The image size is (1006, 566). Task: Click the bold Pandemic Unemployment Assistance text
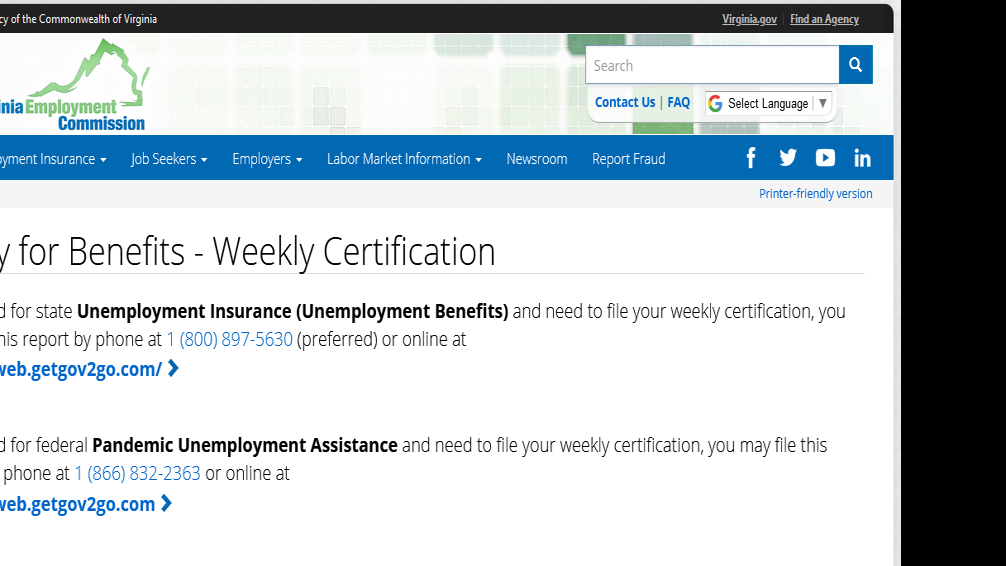(244, 445)
